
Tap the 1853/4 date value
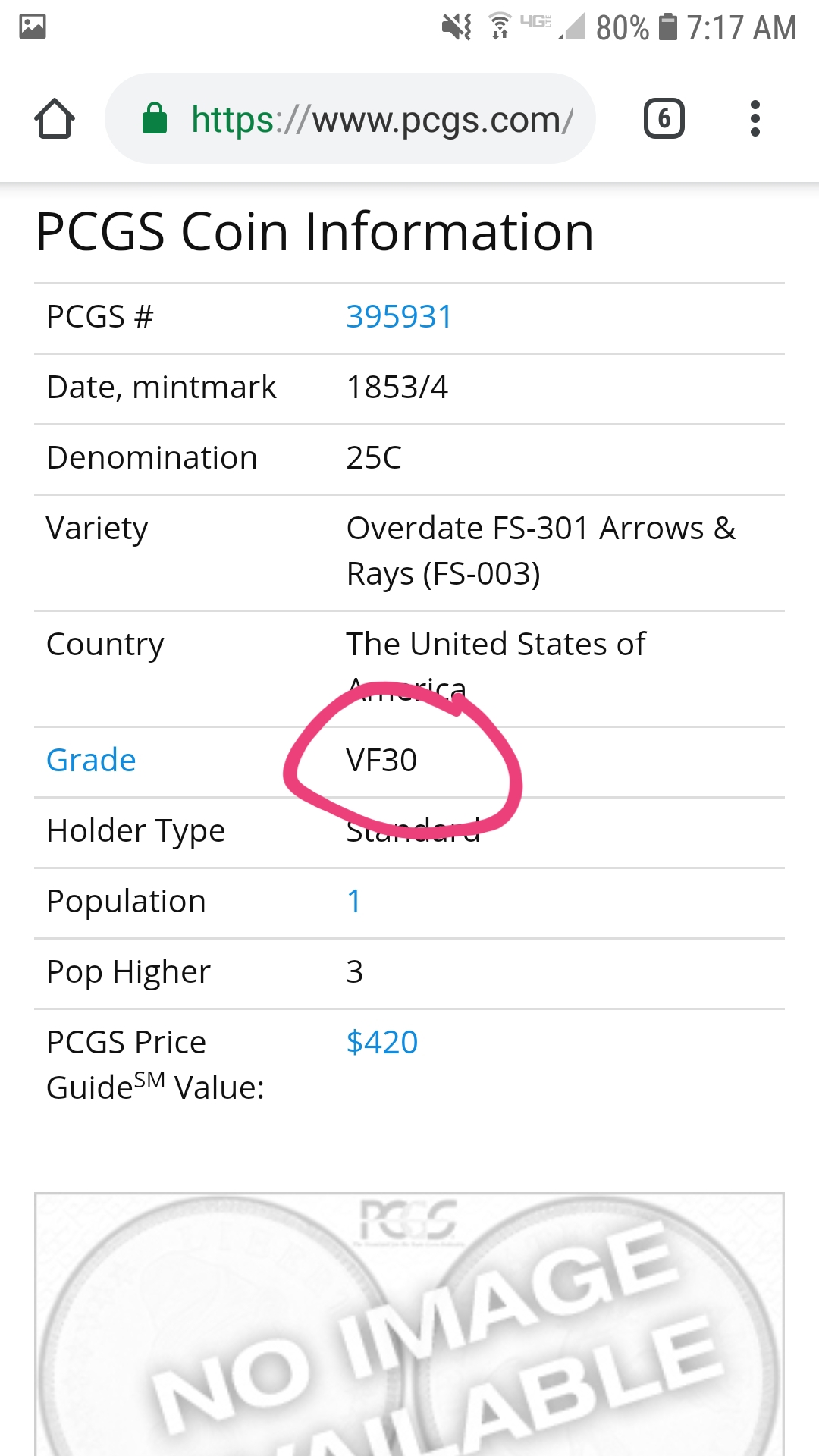pyautogui.click(x=397, y=388)
